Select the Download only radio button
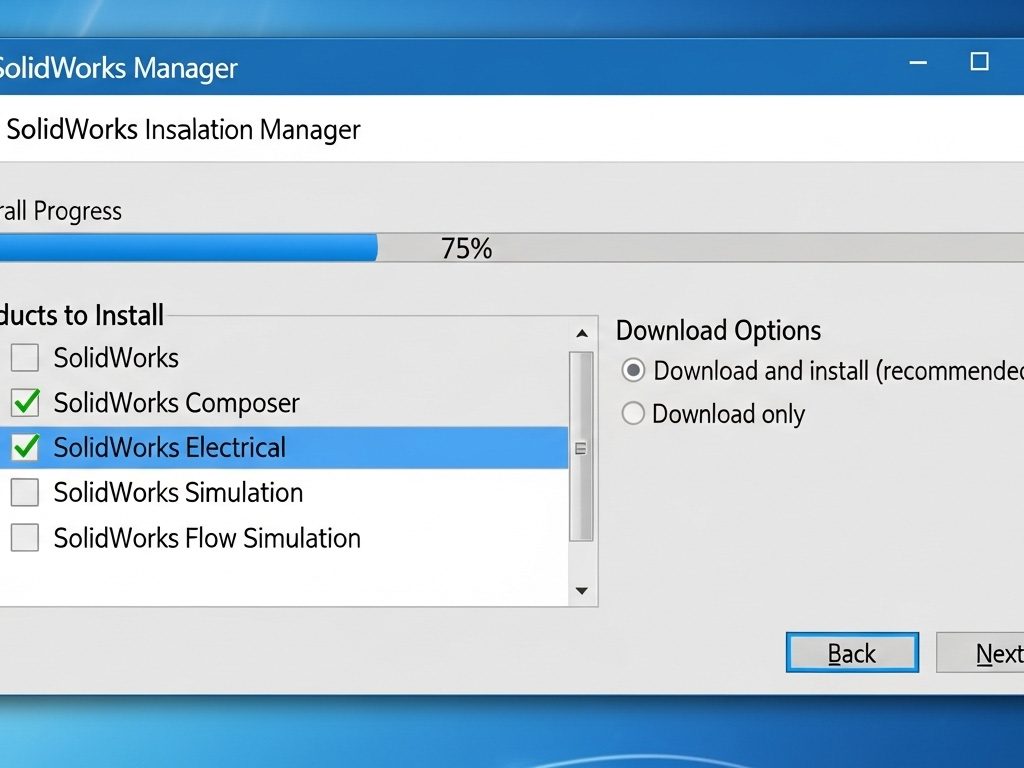1024x768 pixels. coord(633,414)
